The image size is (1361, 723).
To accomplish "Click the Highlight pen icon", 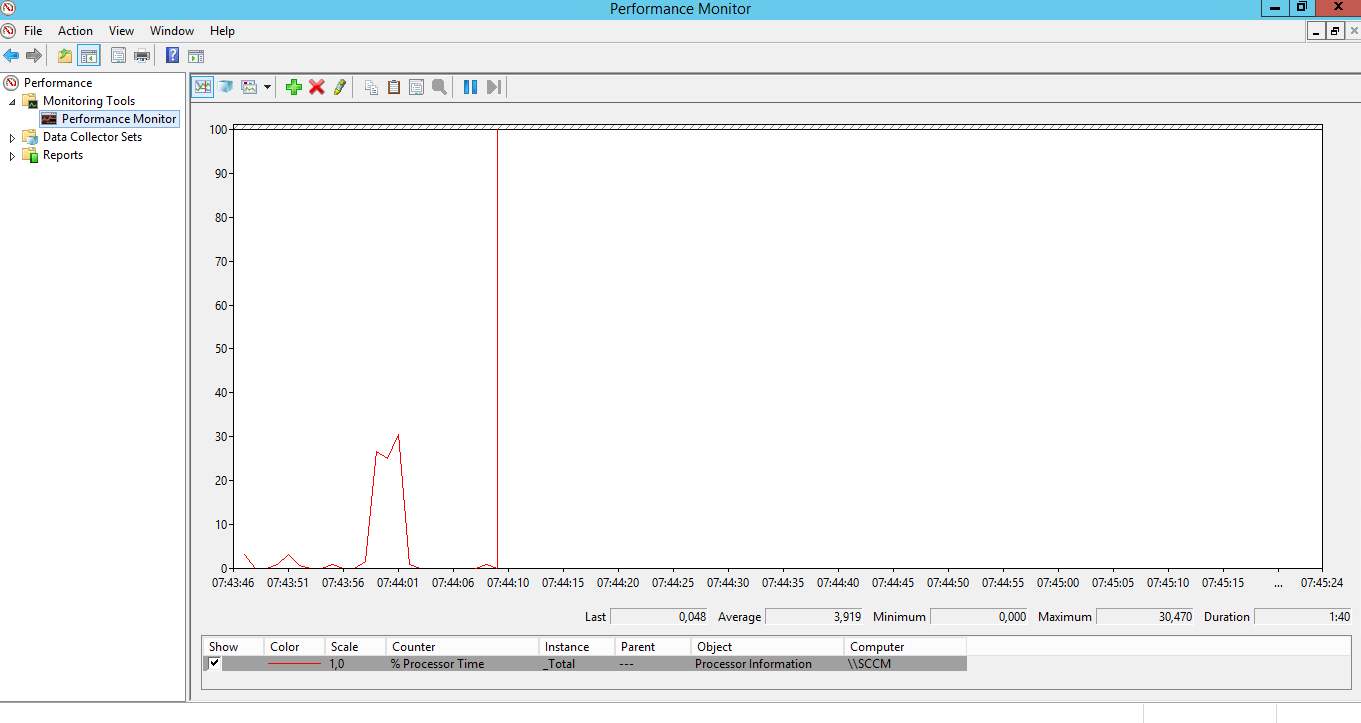I will 340,87.
